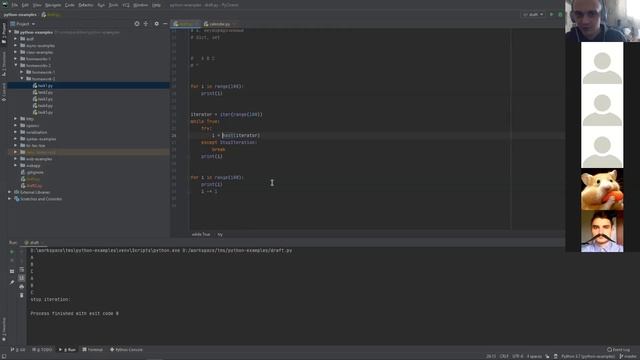
Task: Open the Git tool window button
Action: pos(18,350)
